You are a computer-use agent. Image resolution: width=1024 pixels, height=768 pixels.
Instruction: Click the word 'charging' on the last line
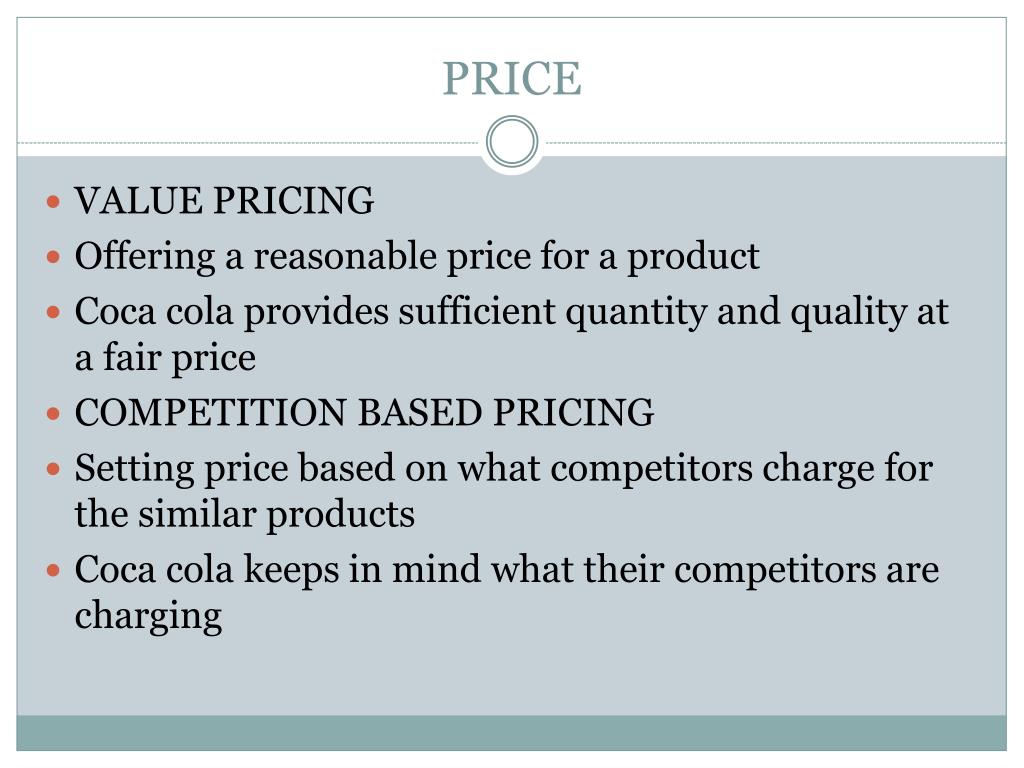coord(148,616)
